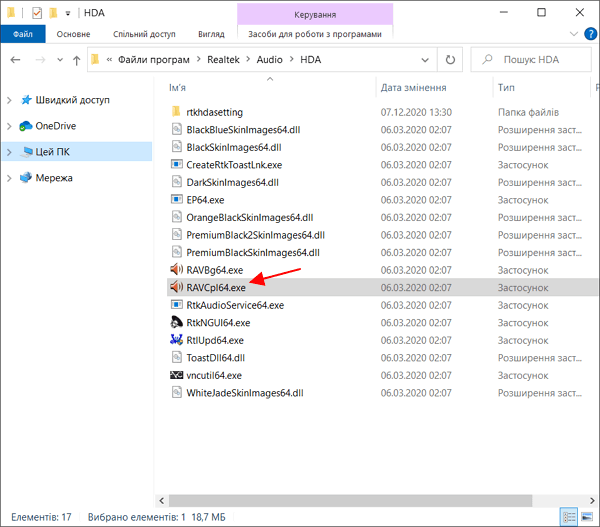Click Папка файлів type cell

(x=528, y=112)
